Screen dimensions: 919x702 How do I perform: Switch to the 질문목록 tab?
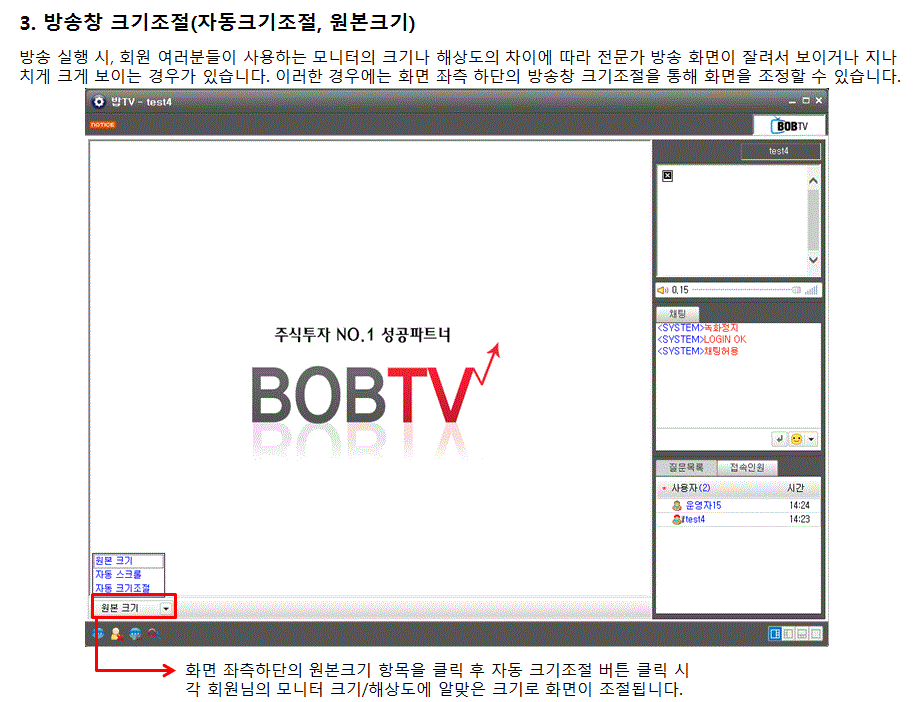[686, 468]
